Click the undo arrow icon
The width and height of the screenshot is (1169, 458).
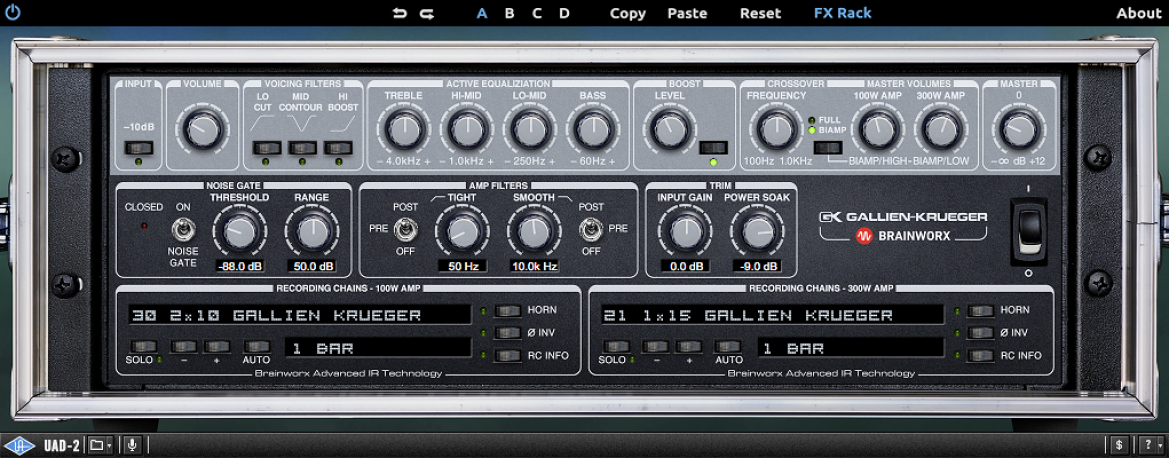tap(400, 13)
